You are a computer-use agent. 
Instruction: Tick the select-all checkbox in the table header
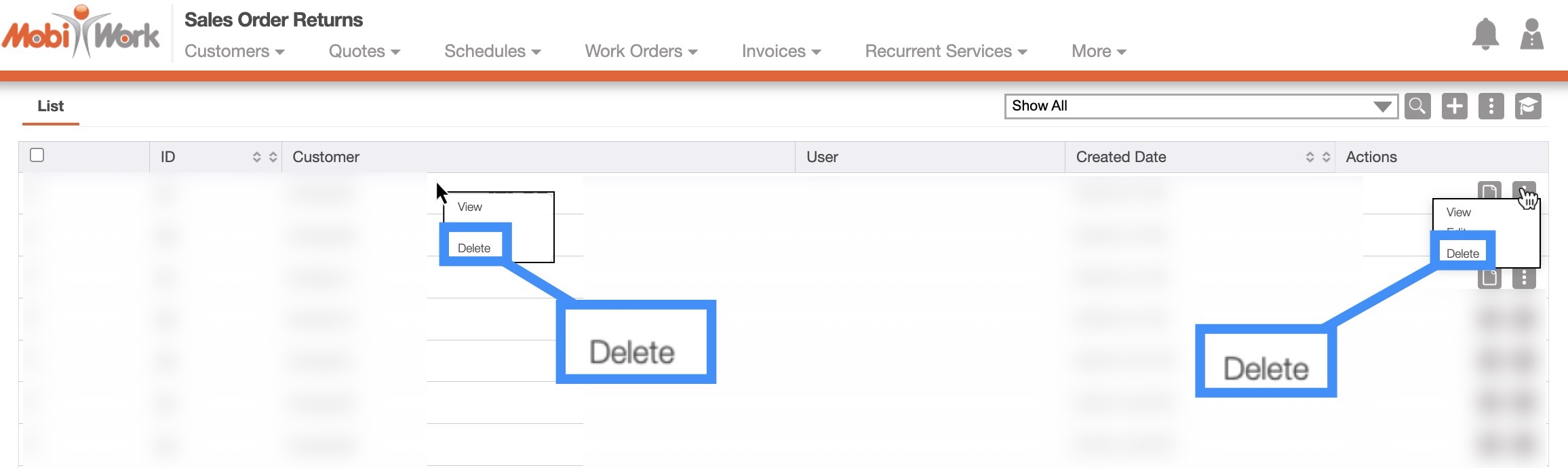tap(37, 155)
